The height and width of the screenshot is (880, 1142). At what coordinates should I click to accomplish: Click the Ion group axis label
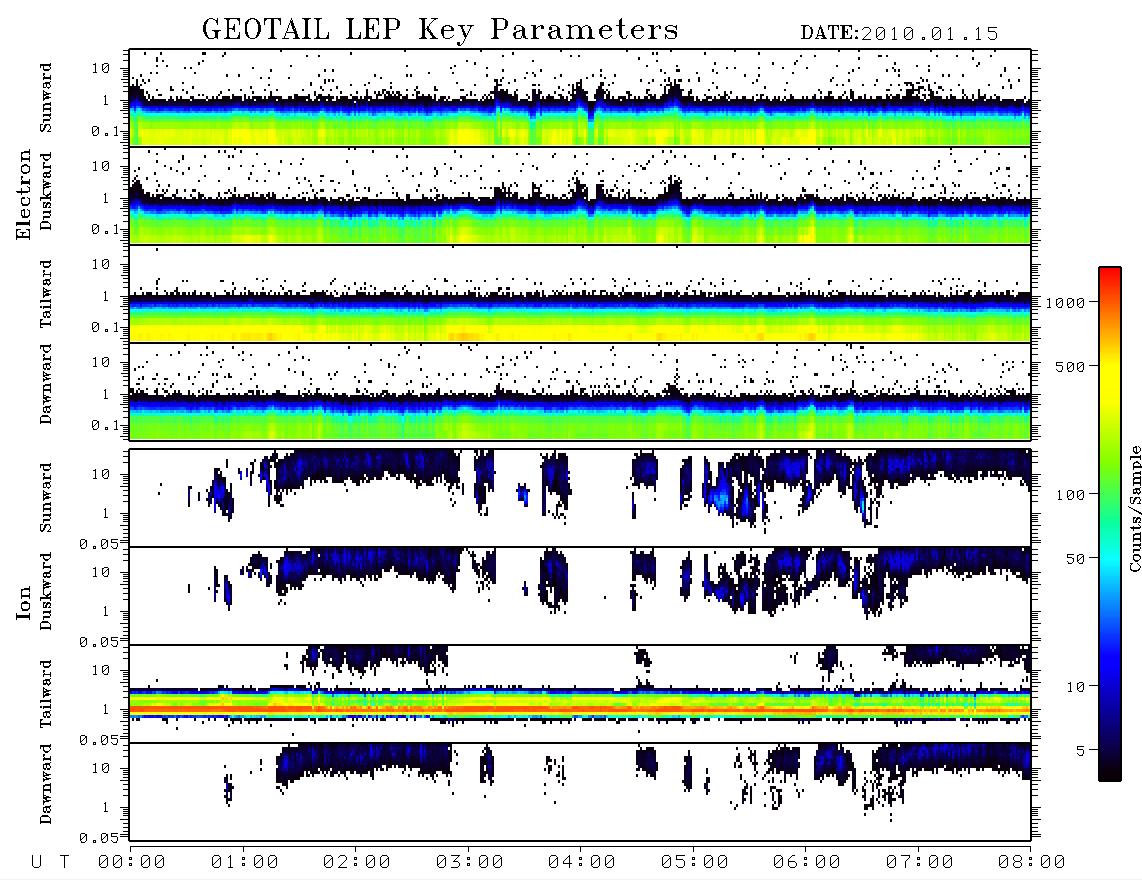pyautogui.click(x=24, y=602)
